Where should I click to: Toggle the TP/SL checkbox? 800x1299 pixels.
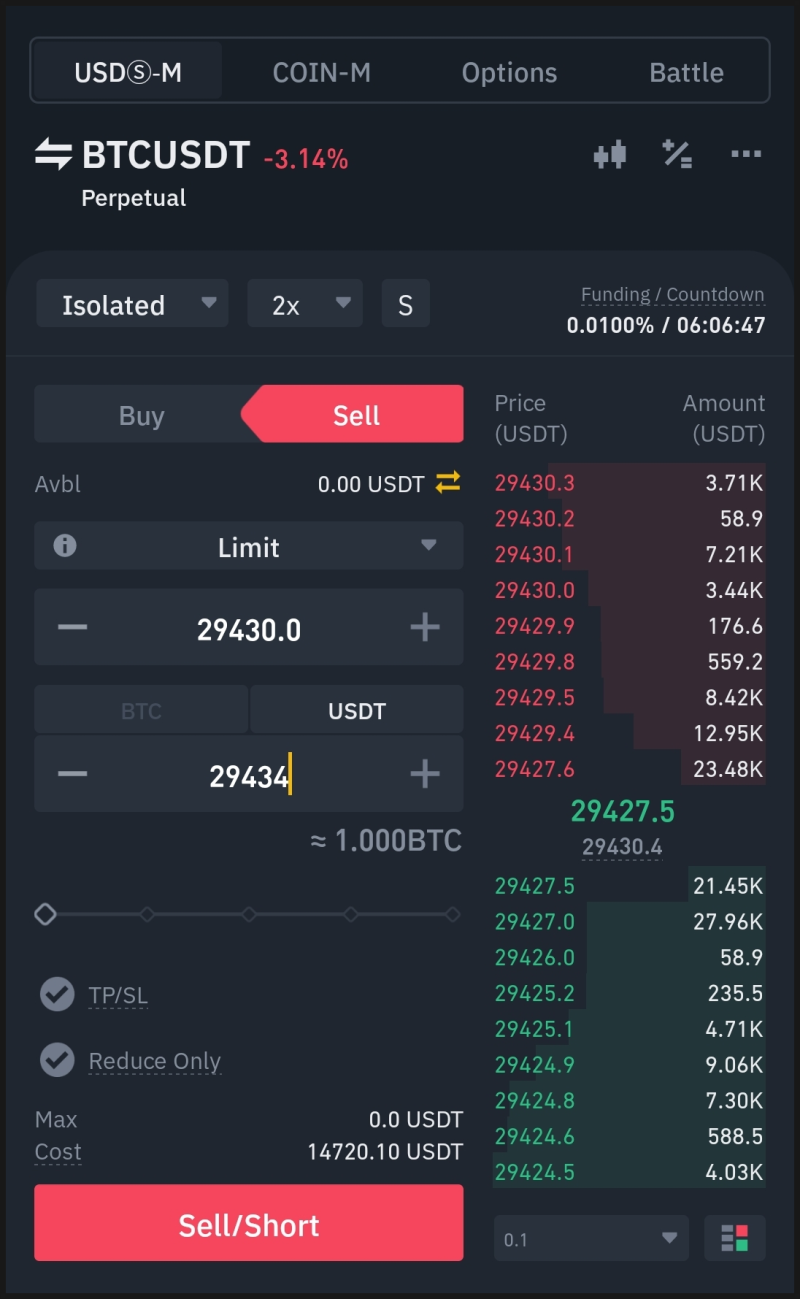pos(57,994)
